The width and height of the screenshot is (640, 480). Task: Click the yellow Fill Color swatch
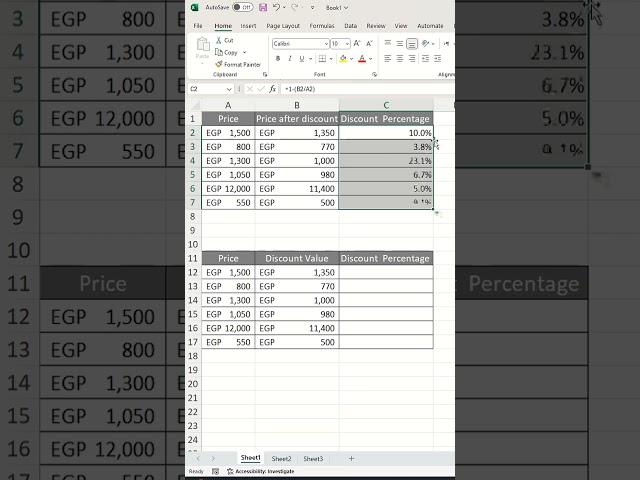343,59
